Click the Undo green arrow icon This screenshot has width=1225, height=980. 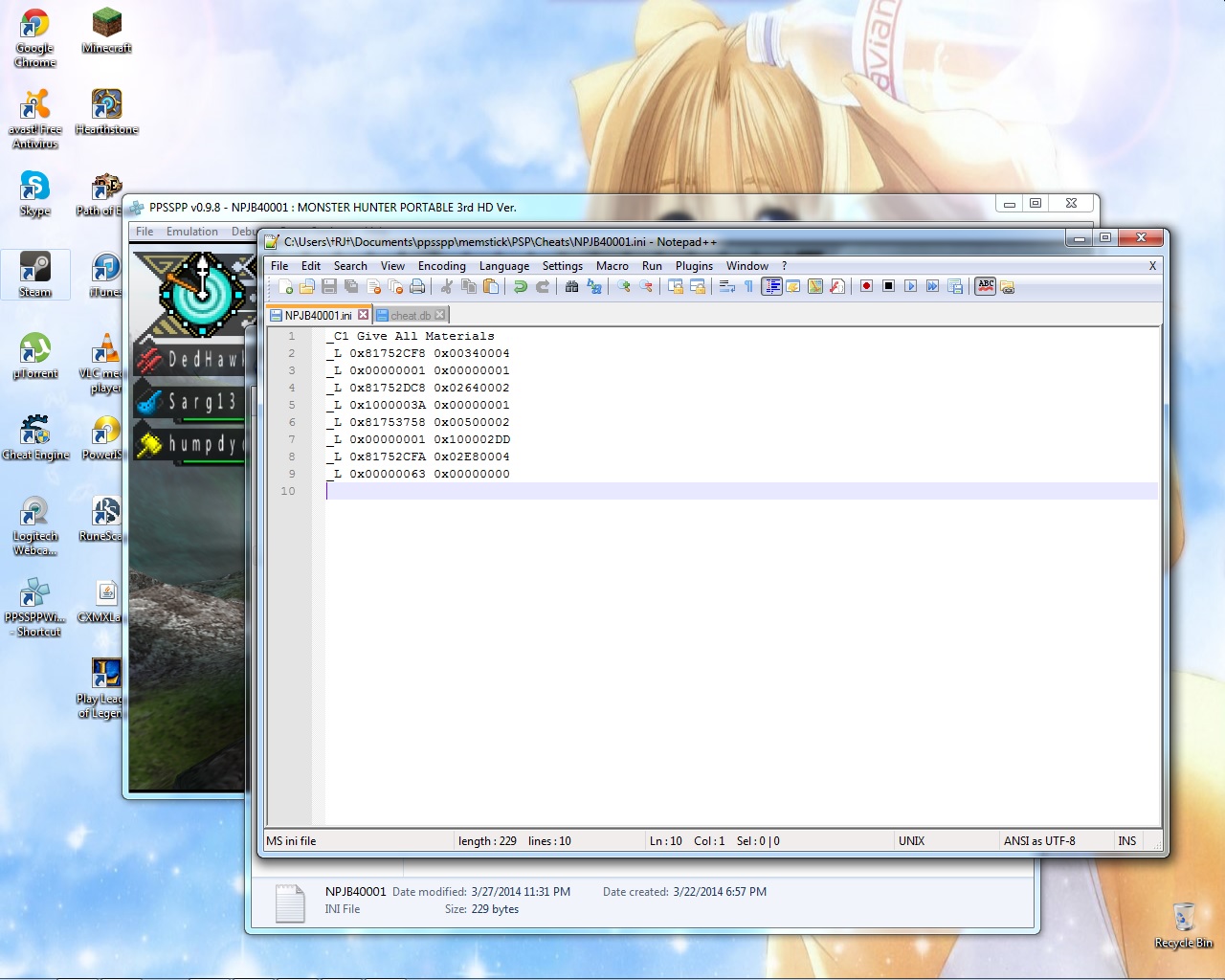pyautogui.click(x=521, y=286)
